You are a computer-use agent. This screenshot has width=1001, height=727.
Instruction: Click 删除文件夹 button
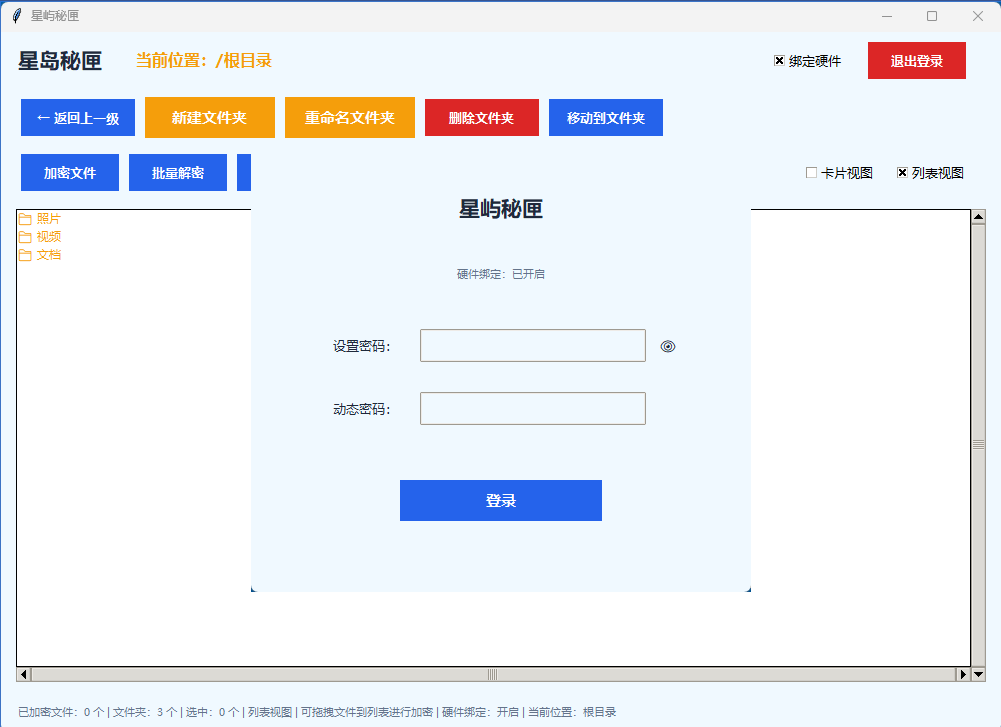click(x=482, y=117)
